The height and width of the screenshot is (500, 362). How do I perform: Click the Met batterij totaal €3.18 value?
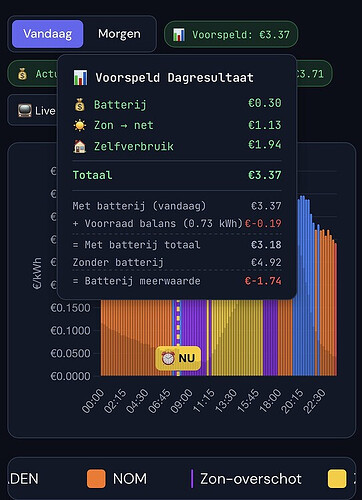[266, 245]
